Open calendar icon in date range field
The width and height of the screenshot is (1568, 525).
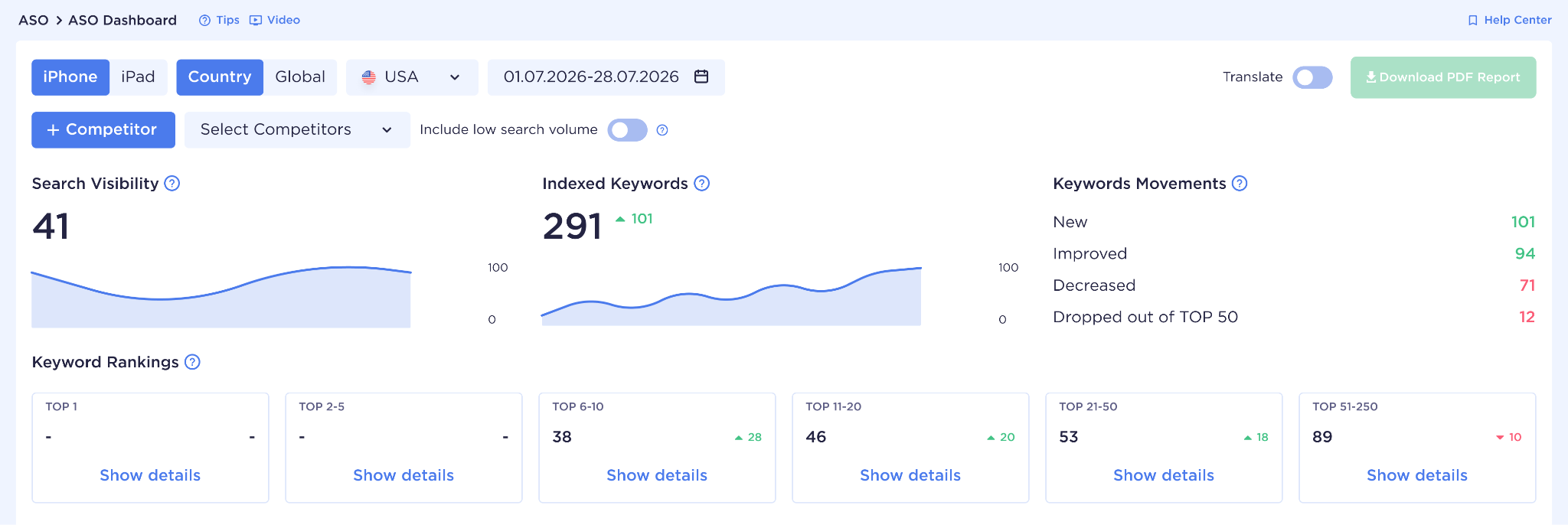pyautogui.click(x=701, y=77)
